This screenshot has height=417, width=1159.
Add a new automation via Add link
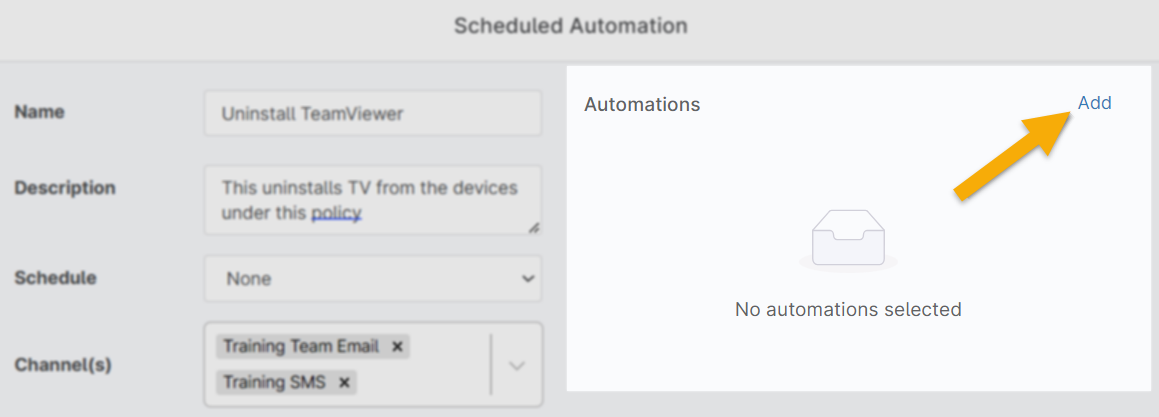[1094, 103]
